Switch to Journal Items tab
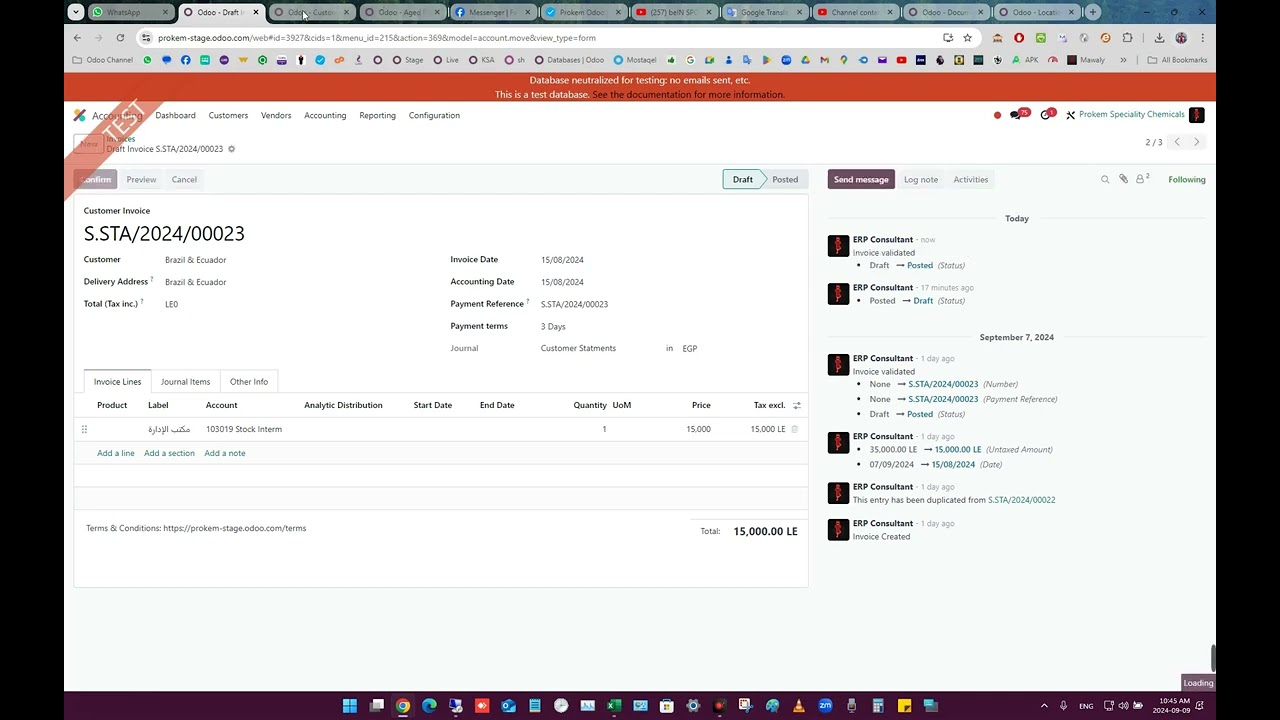1280x720 pixels. (x=185, y=382)
